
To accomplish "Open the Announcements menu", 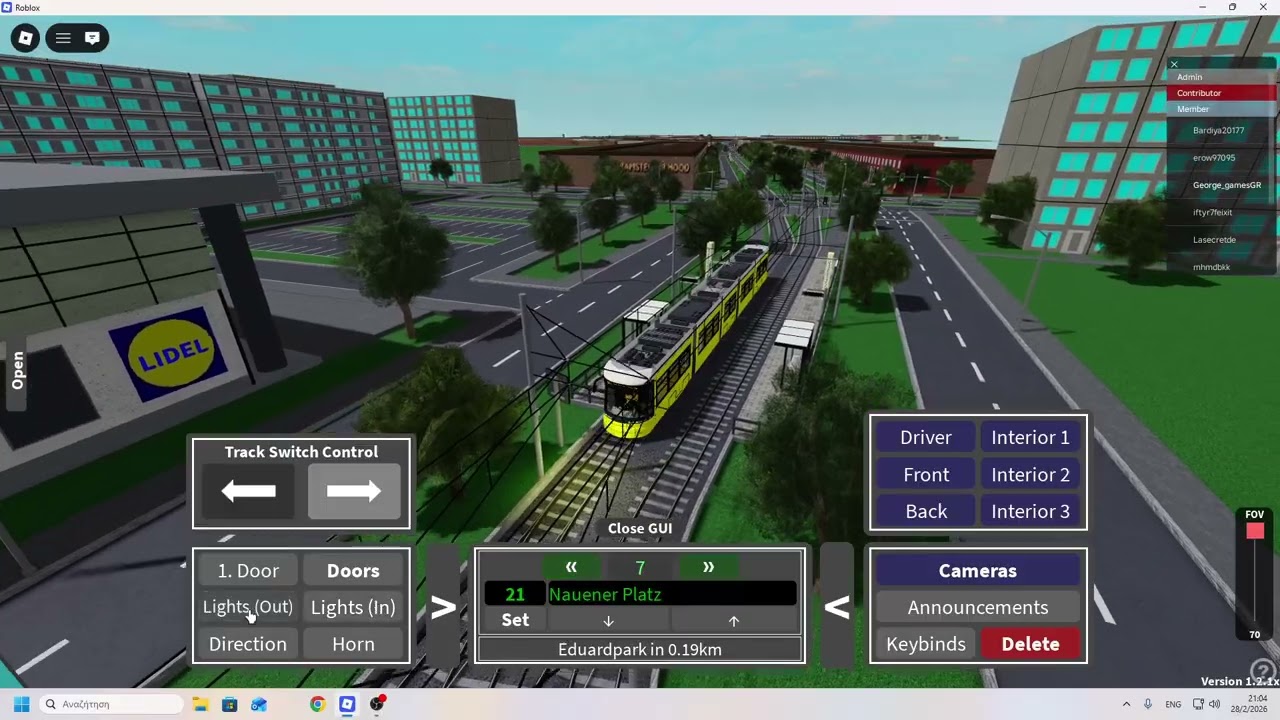I will point(978,607).
